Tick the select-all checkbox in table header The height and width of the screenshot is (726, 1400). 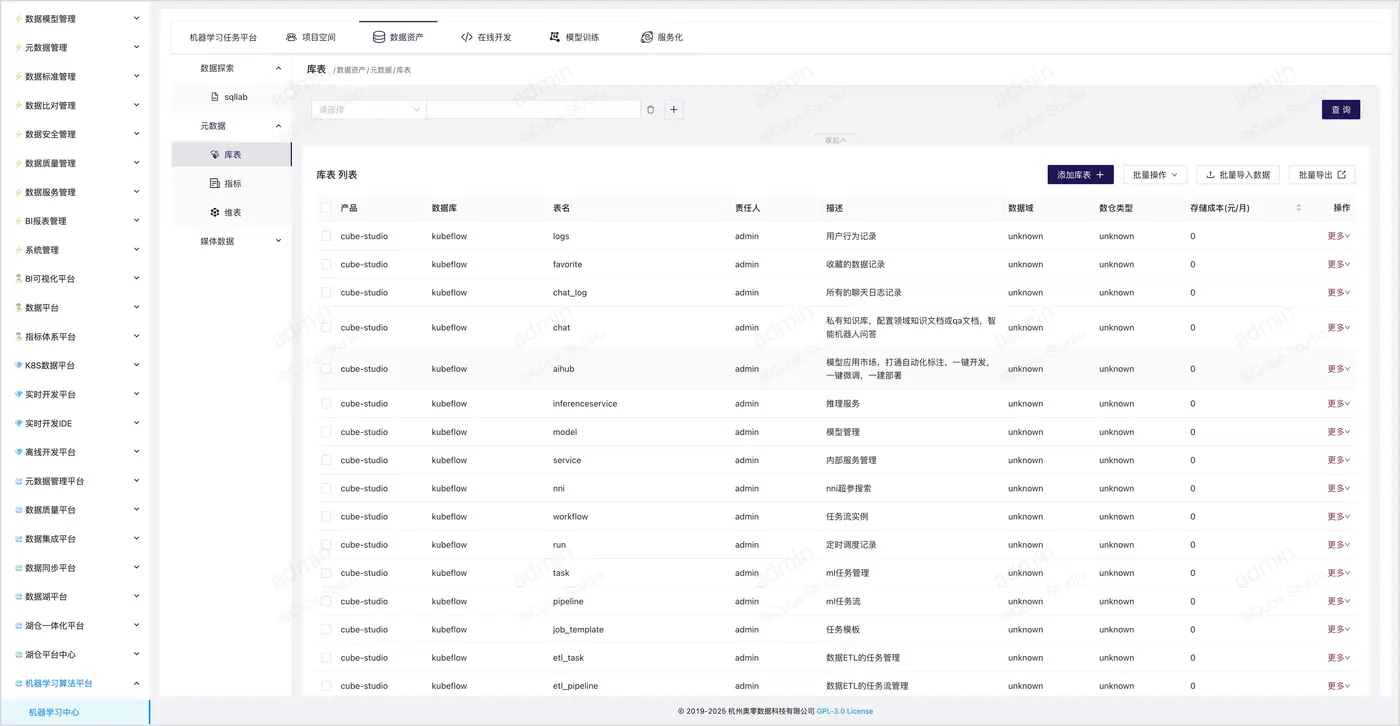326,208
